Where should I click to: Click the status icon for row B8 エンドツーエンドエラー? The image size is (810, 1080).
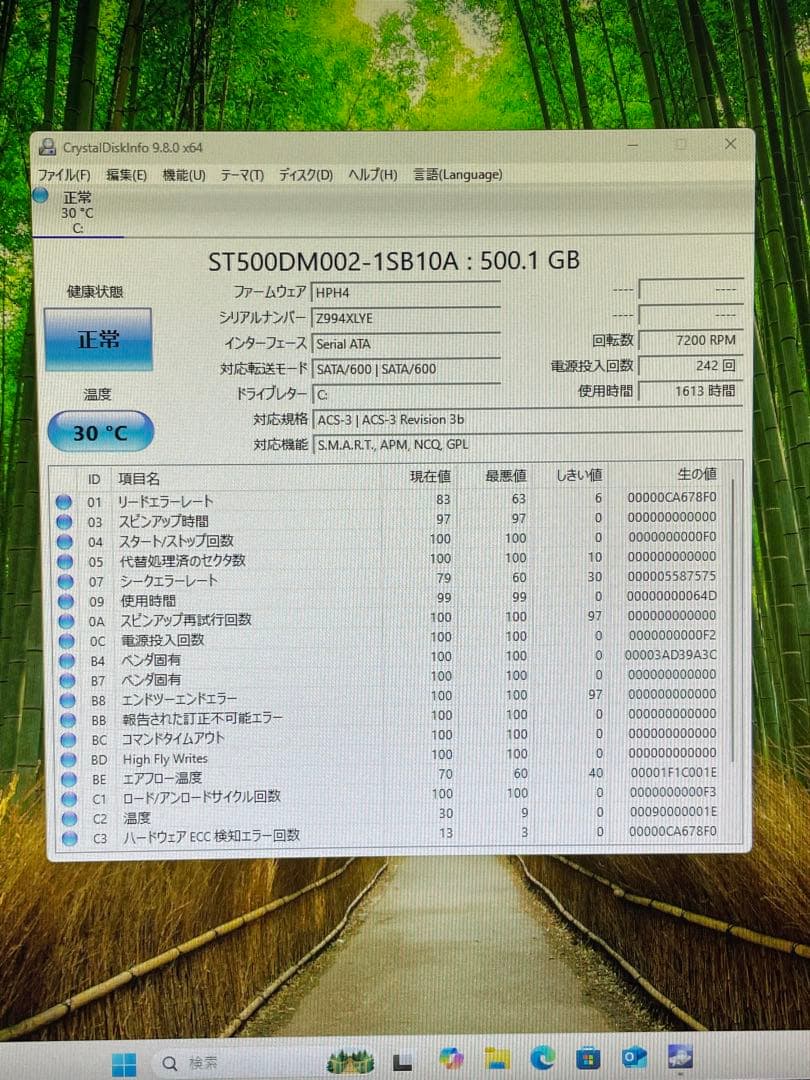tap(68, 700)
